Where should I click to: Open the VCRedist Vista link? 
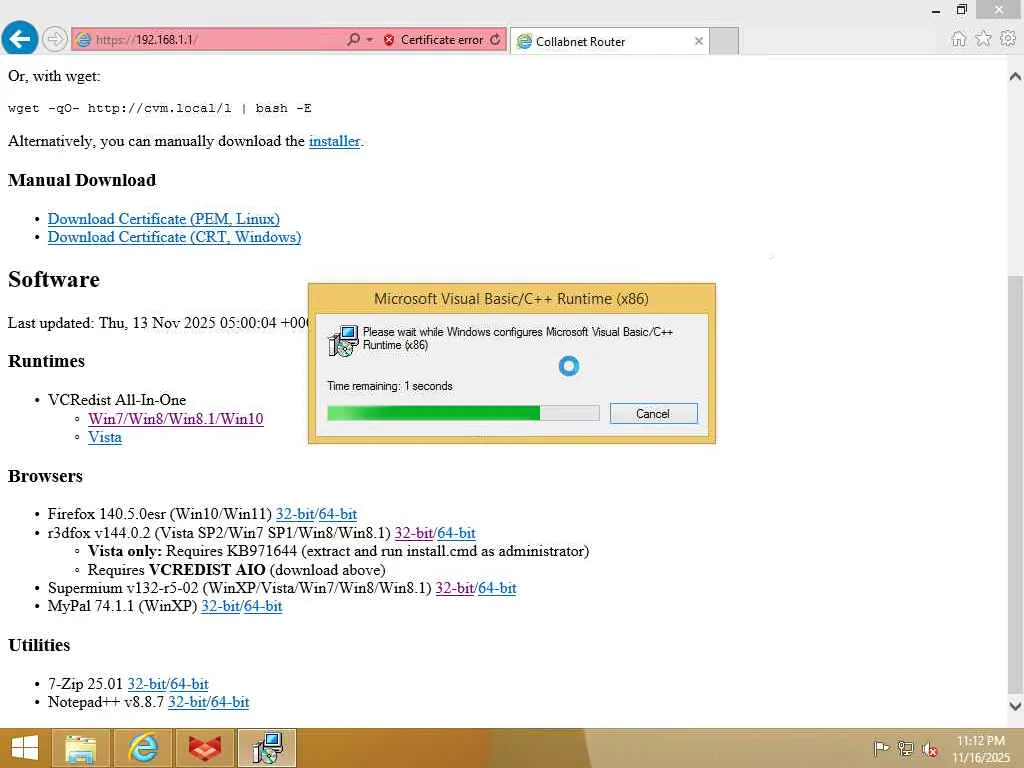tap(104, 437)
